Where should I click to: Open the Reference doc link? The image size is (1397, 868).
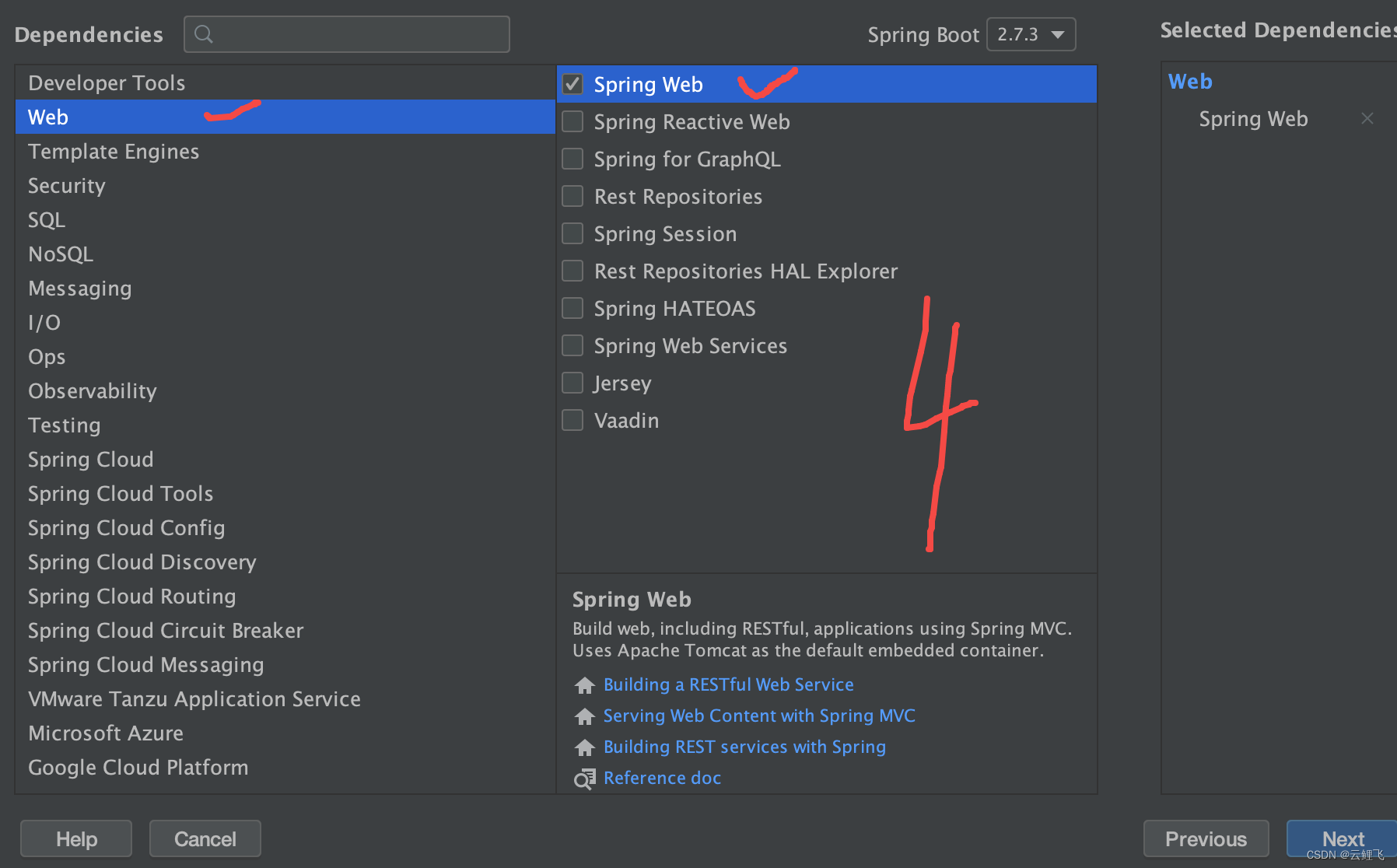pyautogui.click(x=662, y=778)
